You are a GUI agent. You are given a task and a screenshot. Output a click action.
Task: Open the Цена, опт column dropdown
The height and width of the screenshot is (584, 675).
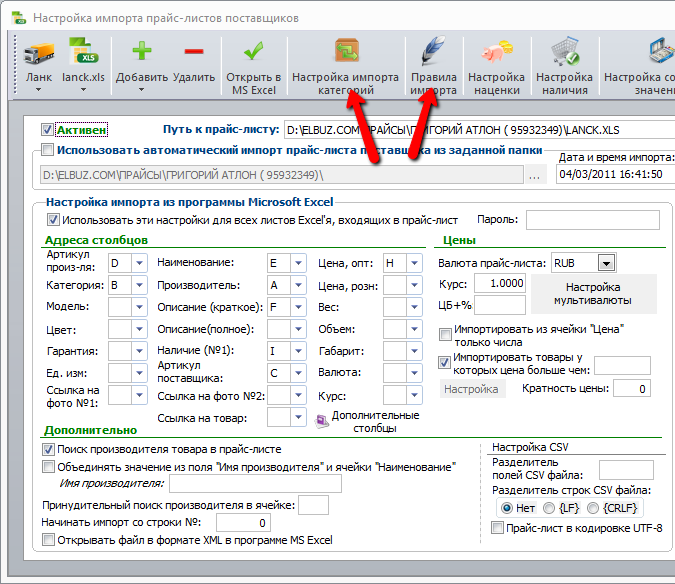point(414,263)
